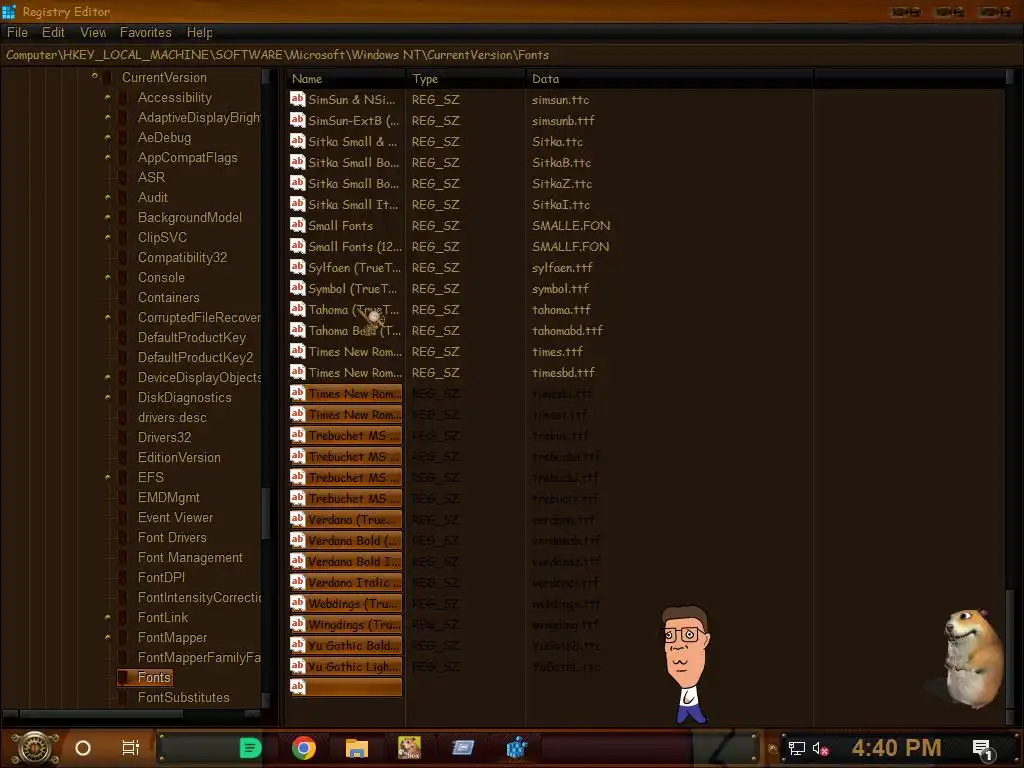This screenshot has height=768, width=1024.
Task: Sort values by Data column header
Action: [669, 78]
